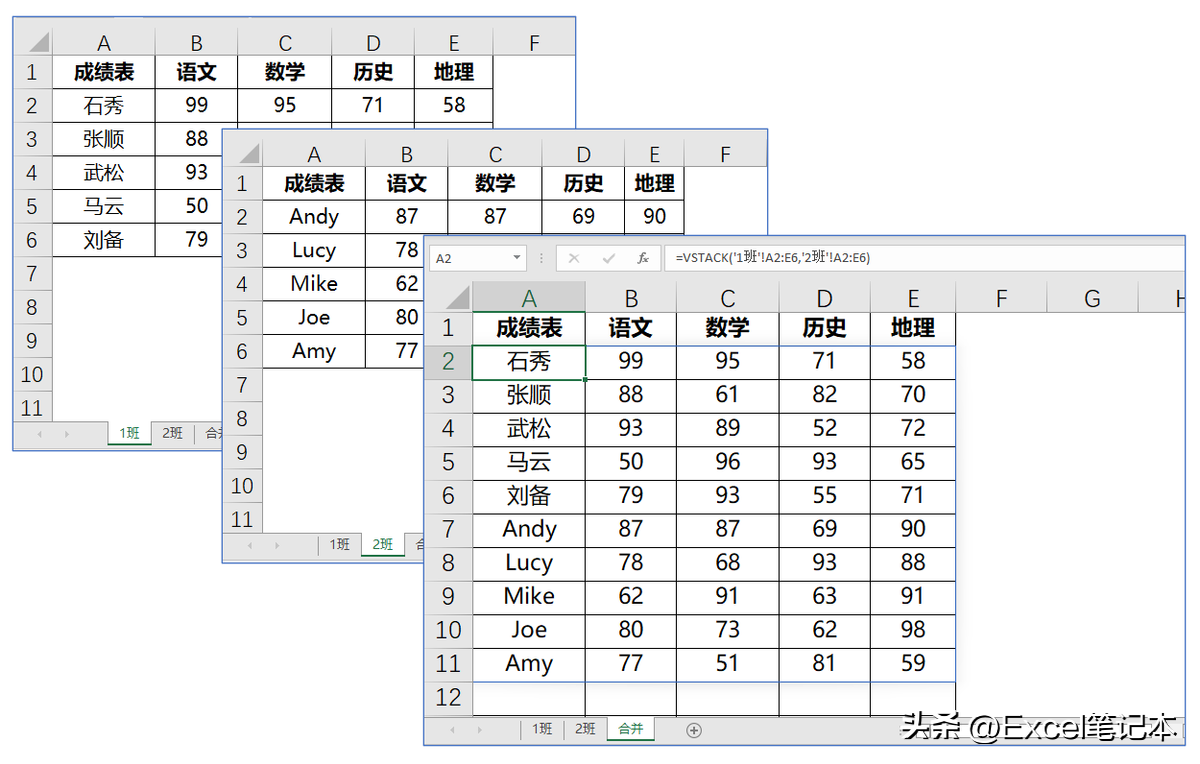Screen dimensions: 1200x764
Task: Click cell 石秀 in the back-left 1班 window
Action: pyautogui.click(x=104, y=105)
